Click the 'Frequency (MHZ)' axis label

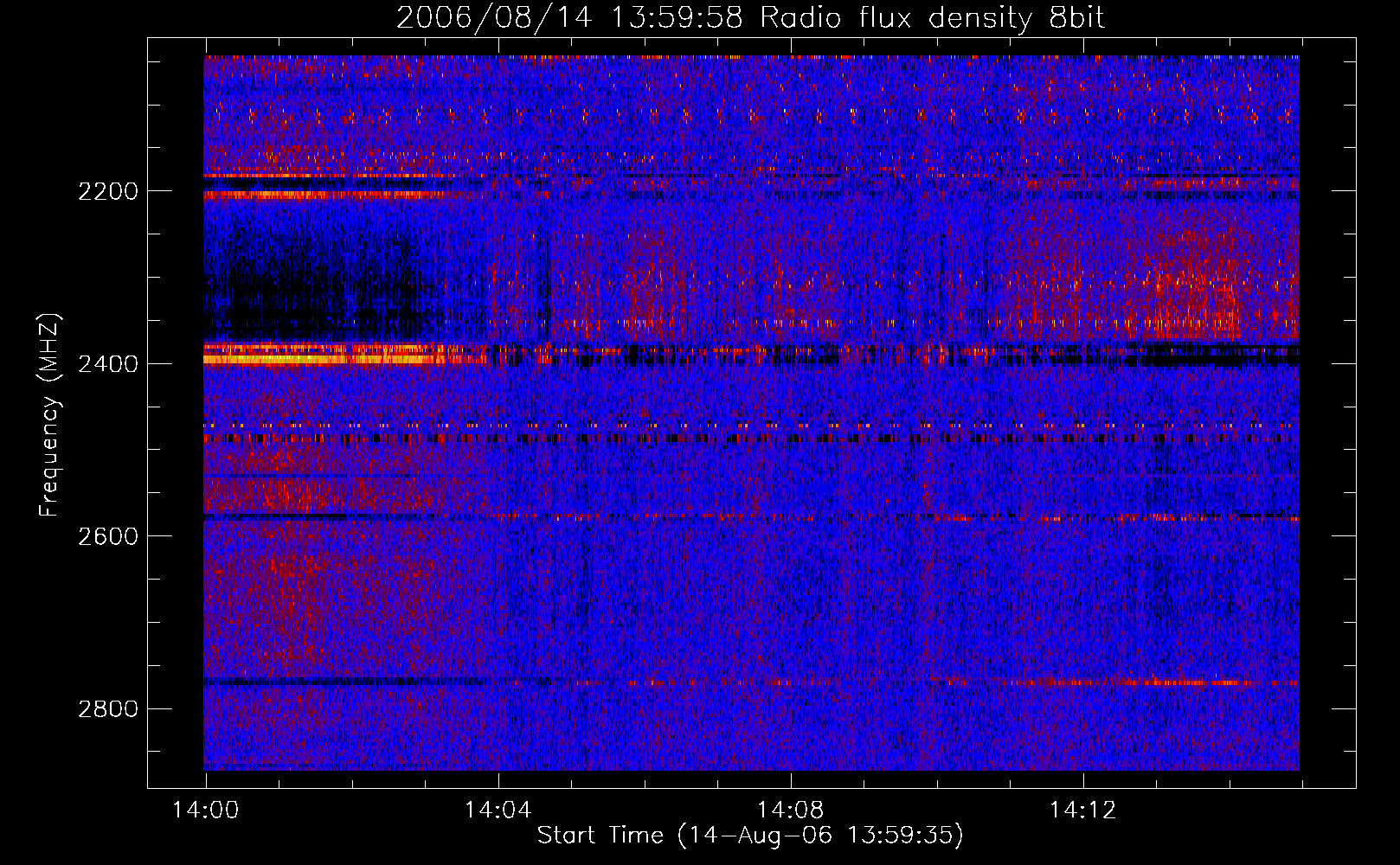click(x=49, y=415)
